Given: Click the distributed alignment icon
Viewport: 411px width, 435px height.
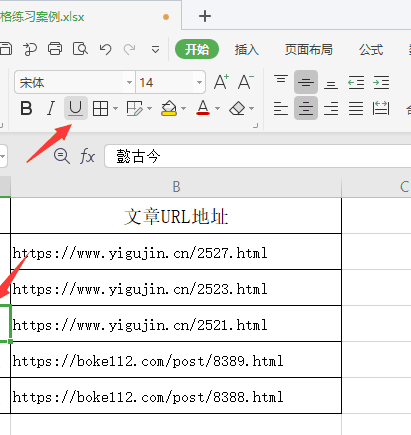Looking at the screenshot, I should (381, 108).
